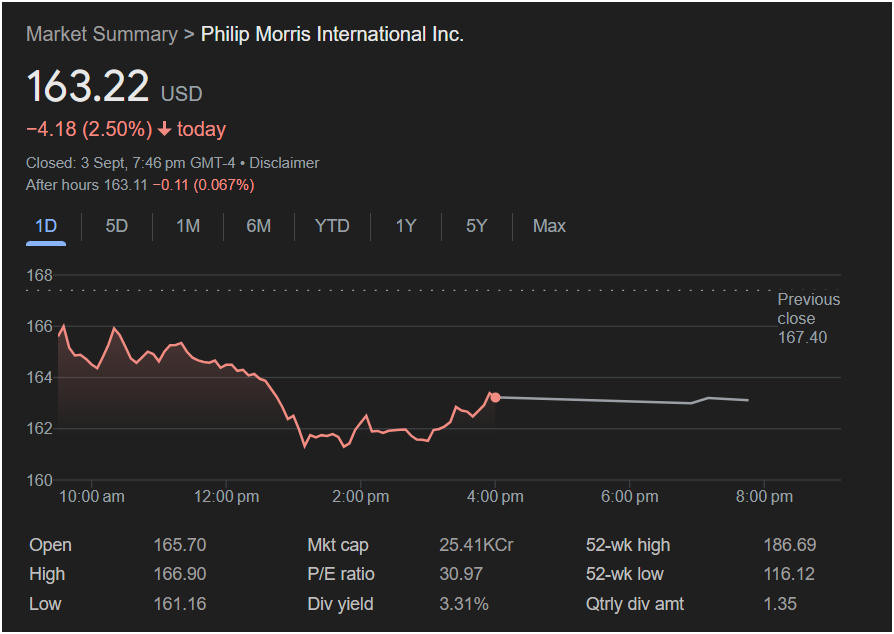The image size is (894, 634).
Task: Open the Market Summary breadcrumb link
Action: tap(102, 34)
